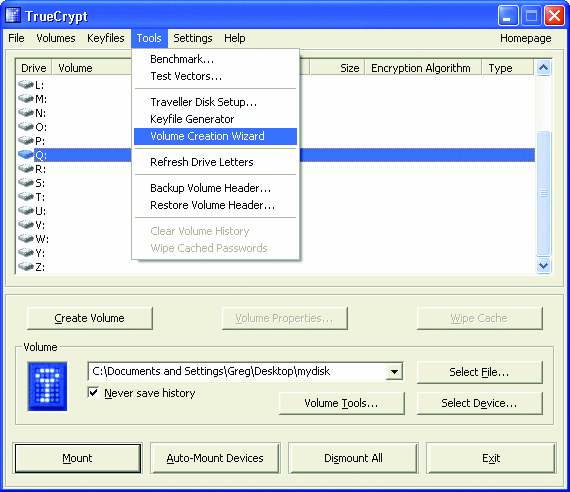
Task: Open the Keyfiles menu
Action: pos(106,38)
